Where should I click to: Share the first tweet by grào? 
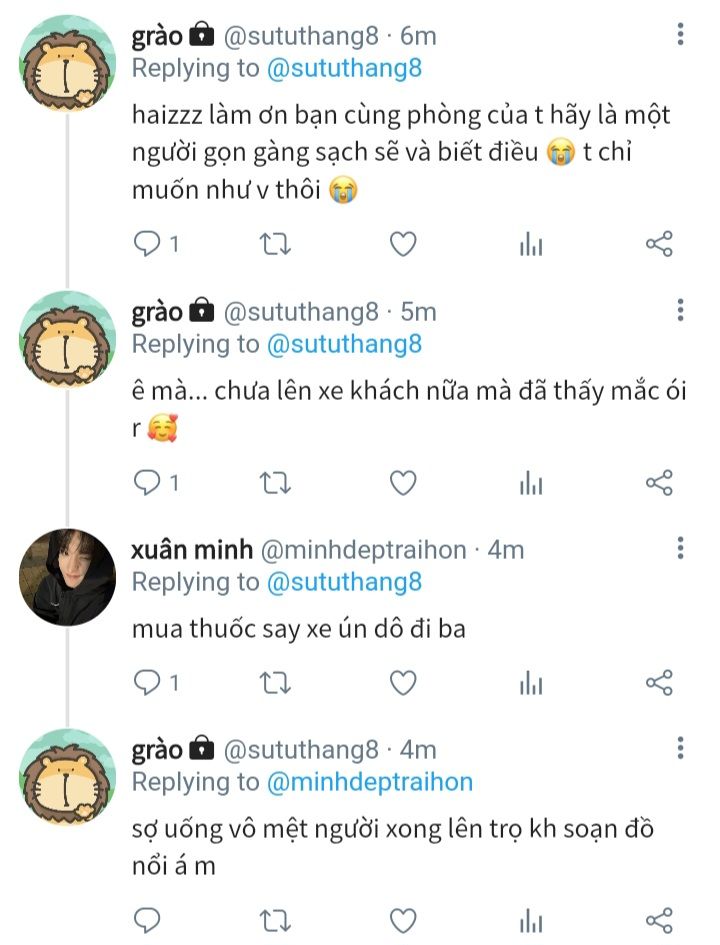[x=659, y=243]
